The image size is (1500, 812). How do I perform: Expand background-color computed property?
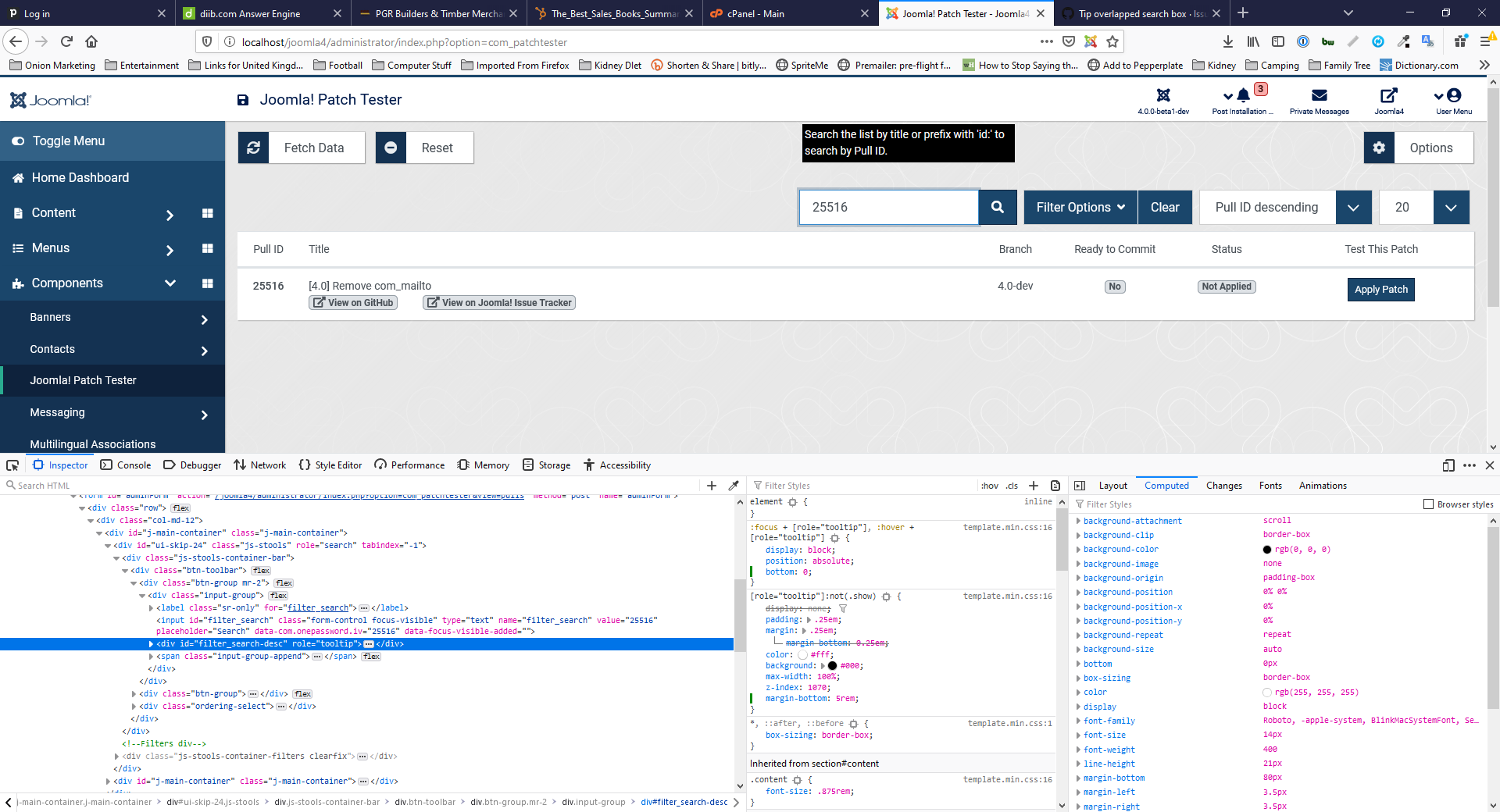point(1079,550)
